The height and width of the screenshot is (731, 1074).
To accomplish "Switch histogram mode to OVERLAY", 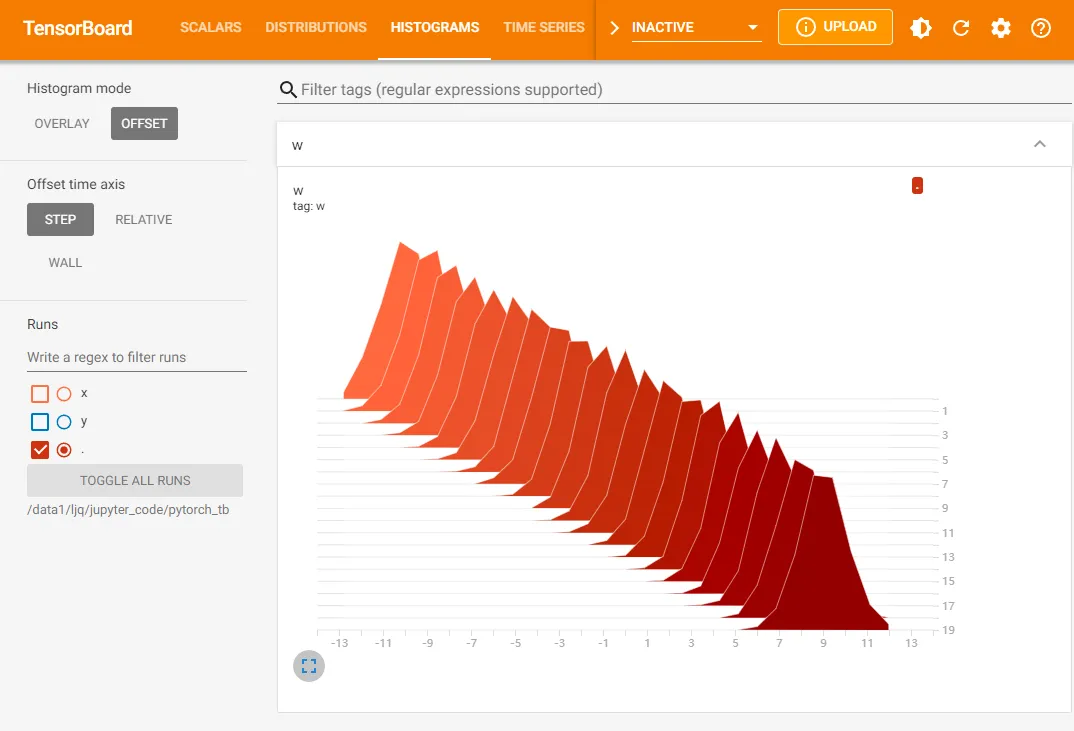I will pyautogui.click(x=62, y=123).
